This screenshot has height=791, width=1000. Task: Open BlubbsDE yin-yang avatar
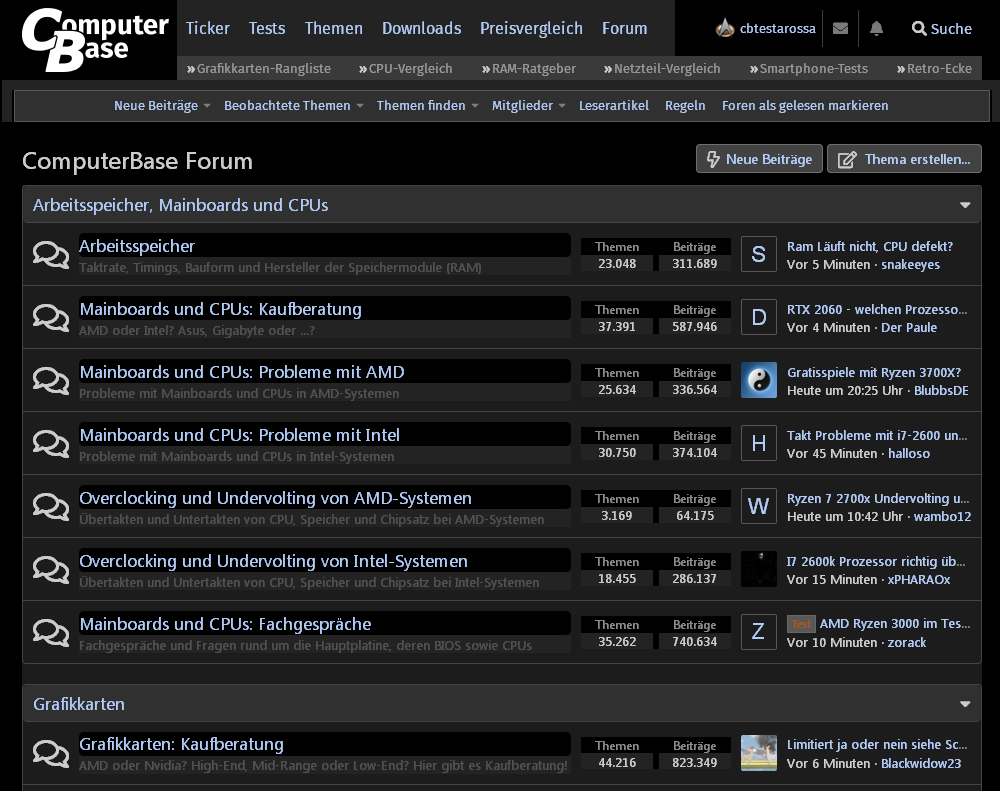(759, 380)
